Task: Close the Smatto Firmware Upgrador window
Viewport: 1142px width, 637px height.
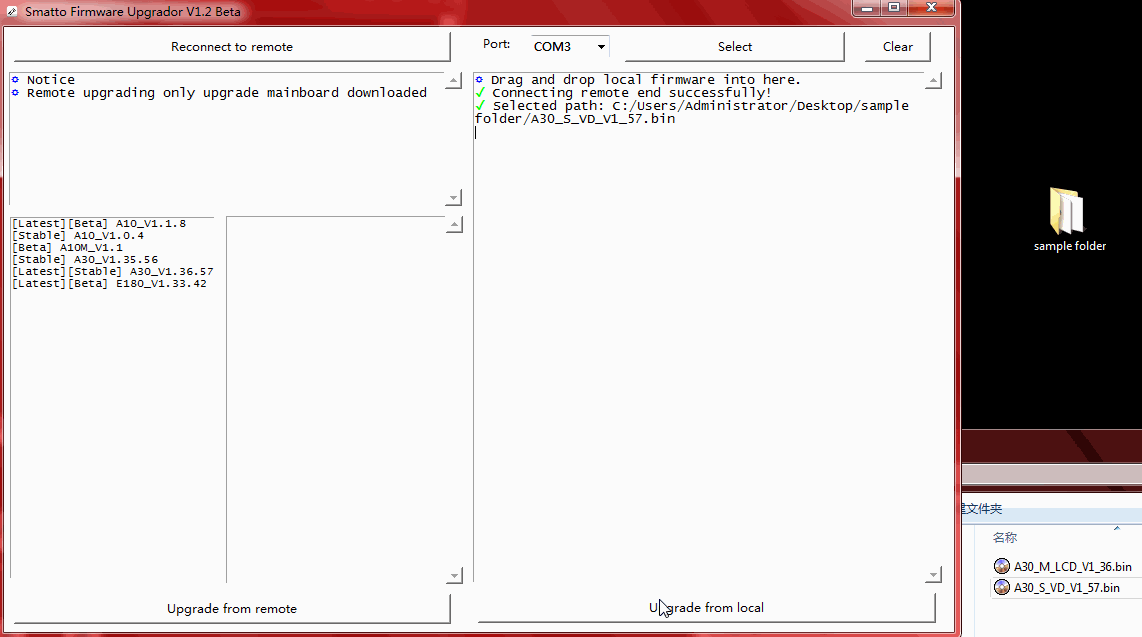Action: click(931, 8)
